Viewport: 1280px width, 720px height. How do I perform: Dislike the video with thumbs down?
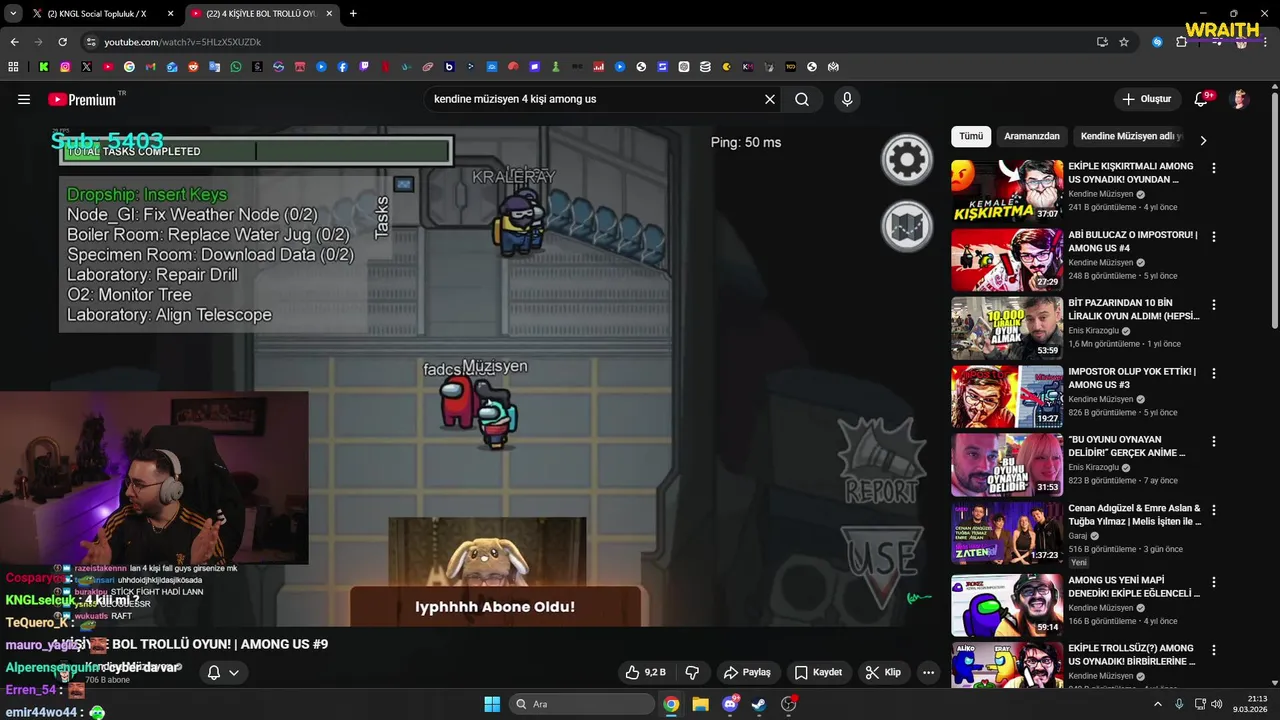coord(691,672)
